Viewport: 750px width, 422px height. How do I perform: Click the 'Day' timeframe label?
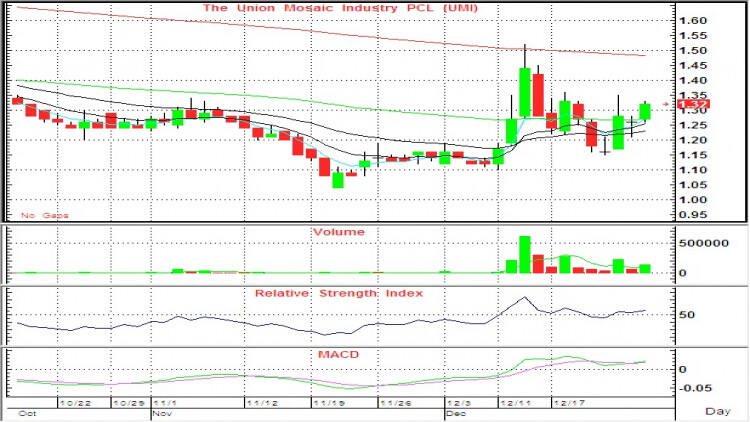pyautogui.click(x=718, y=411)
